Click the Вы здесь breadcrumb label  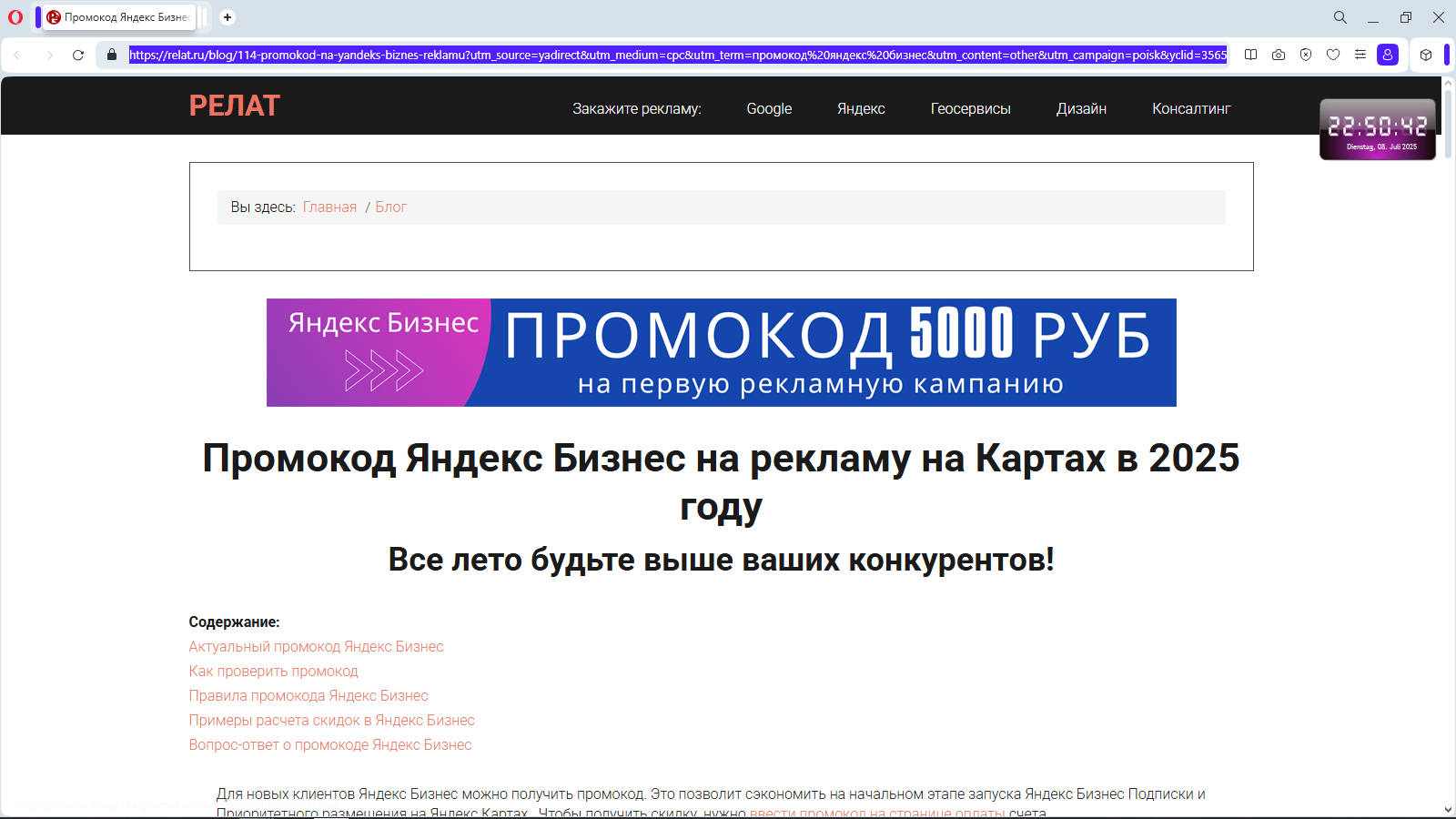point(263,207)
